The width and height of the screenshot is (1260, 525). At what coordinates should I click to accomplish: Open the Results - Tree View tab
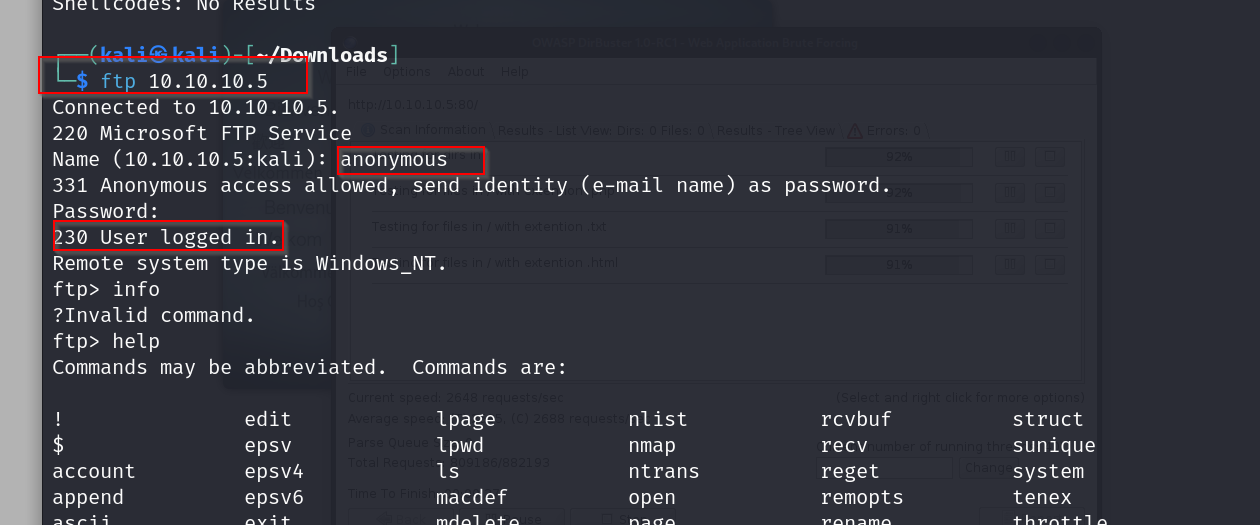[776, 131]
